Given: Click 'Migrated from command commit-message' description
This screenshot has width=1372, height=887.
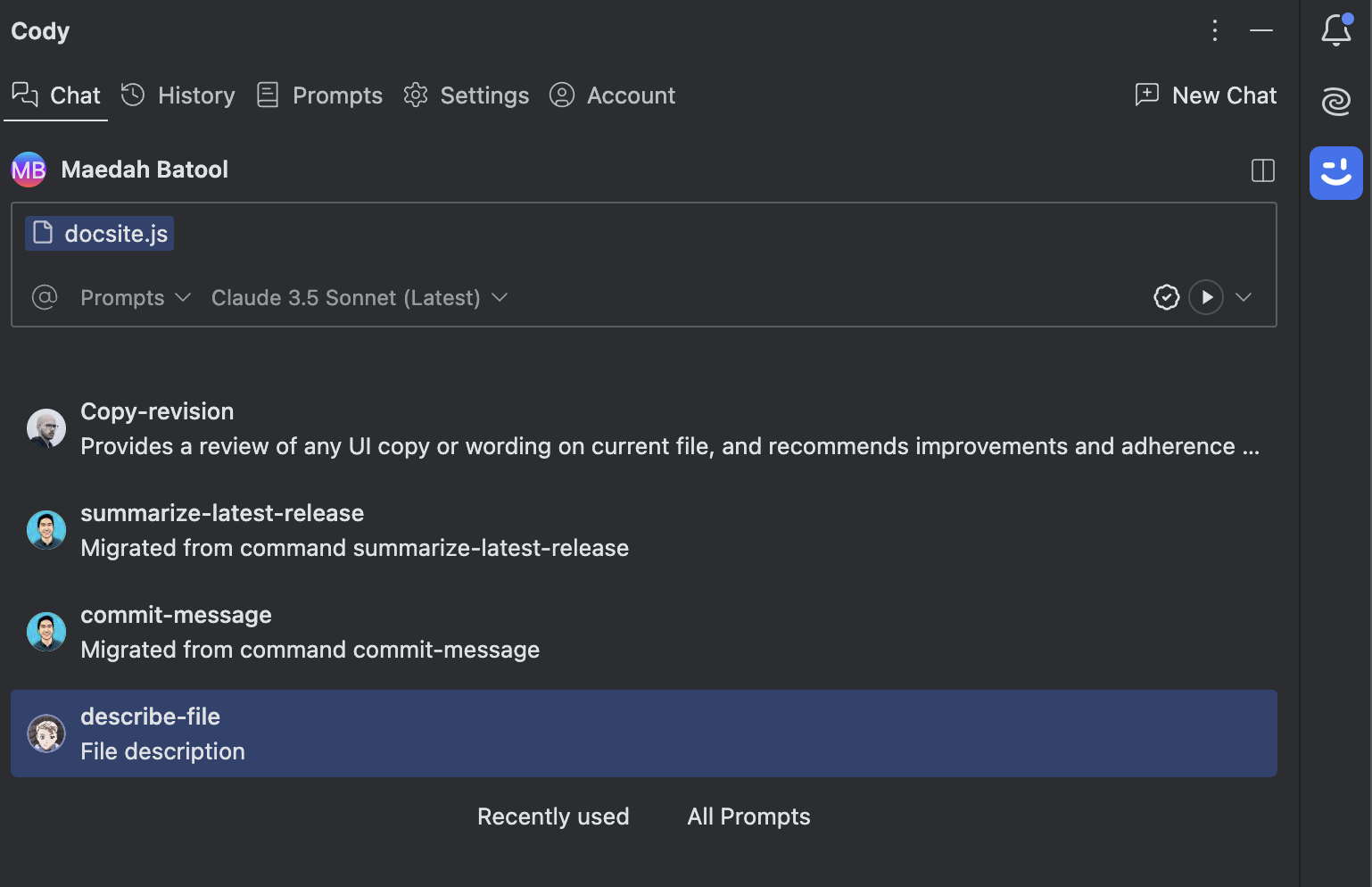Looking at the screenshot, I should [x=310, y=650].
